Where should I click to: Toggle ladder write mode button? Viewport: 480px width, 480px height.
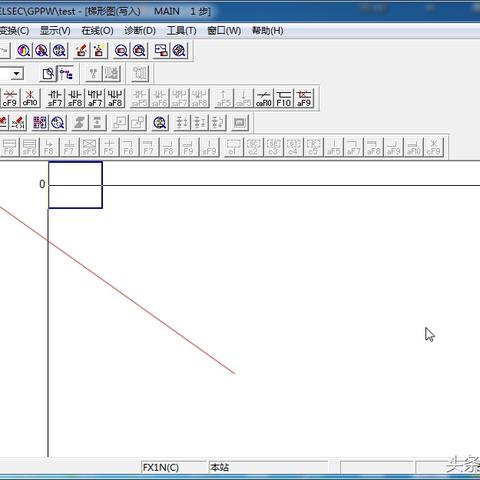click(x=66, y=74)
